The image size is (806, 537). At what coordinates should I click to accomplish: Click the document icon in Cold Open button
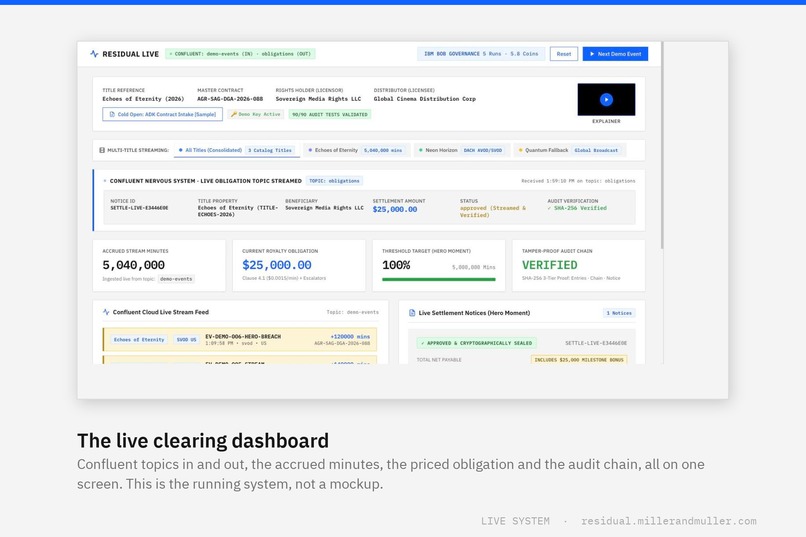point(112,114)
